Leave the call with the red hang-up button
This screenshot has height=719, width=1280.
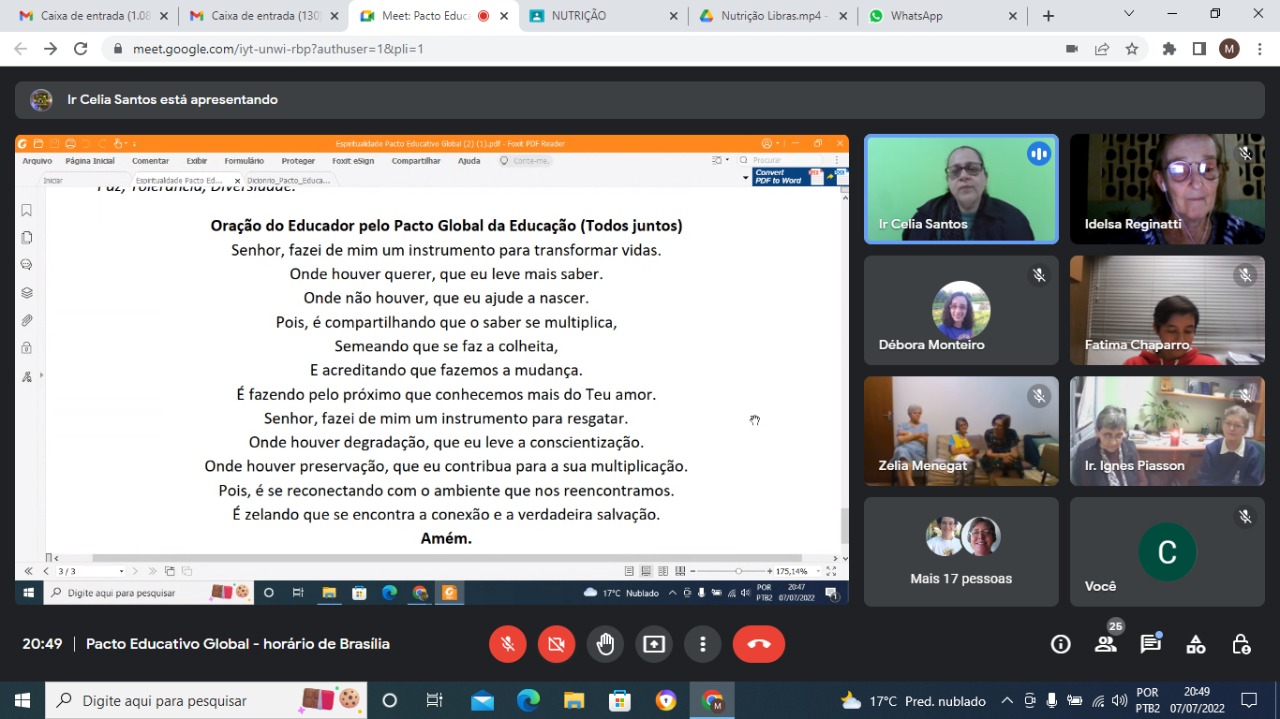coord(759,644)
